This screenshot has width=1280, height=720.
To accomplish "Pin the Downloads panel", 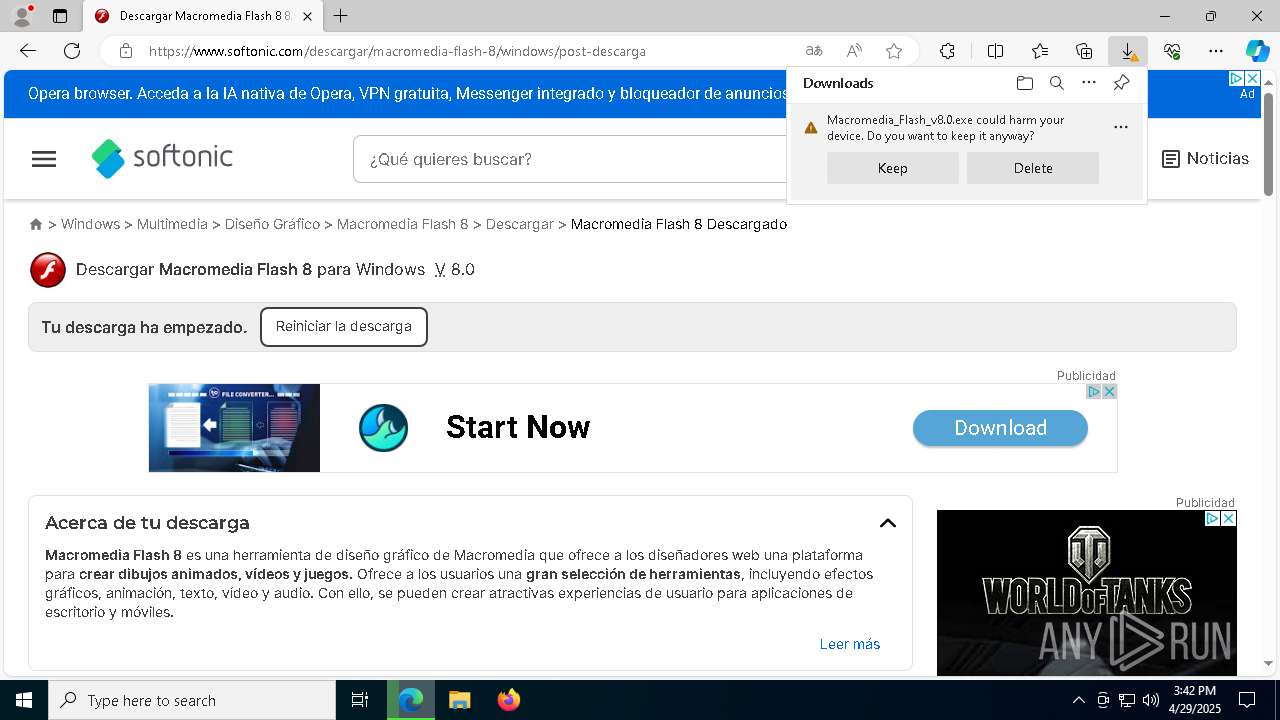I will pyautogui.click(x=1121, y=83).
